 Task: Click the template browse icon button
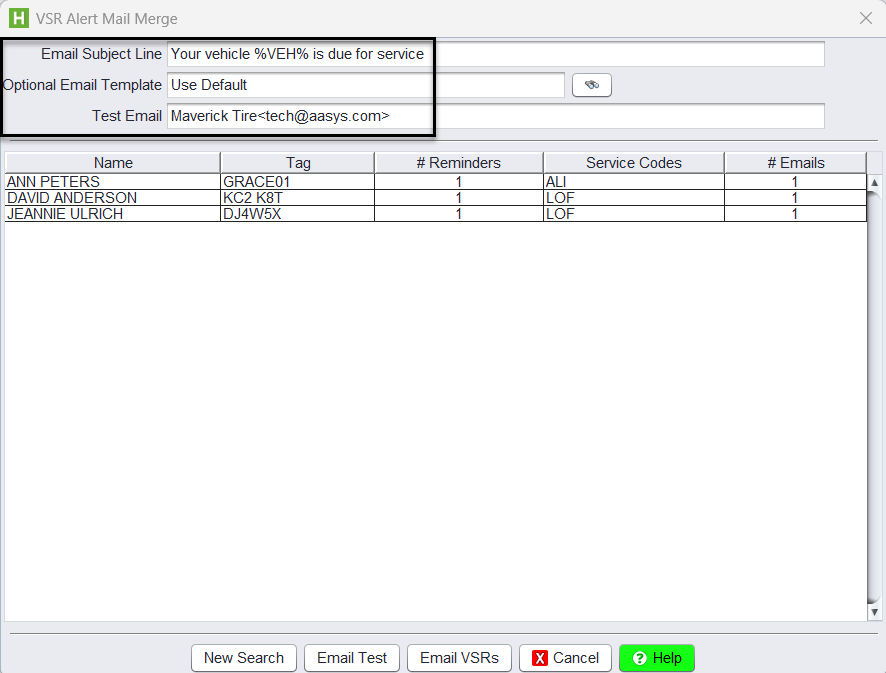pos(591,86)
